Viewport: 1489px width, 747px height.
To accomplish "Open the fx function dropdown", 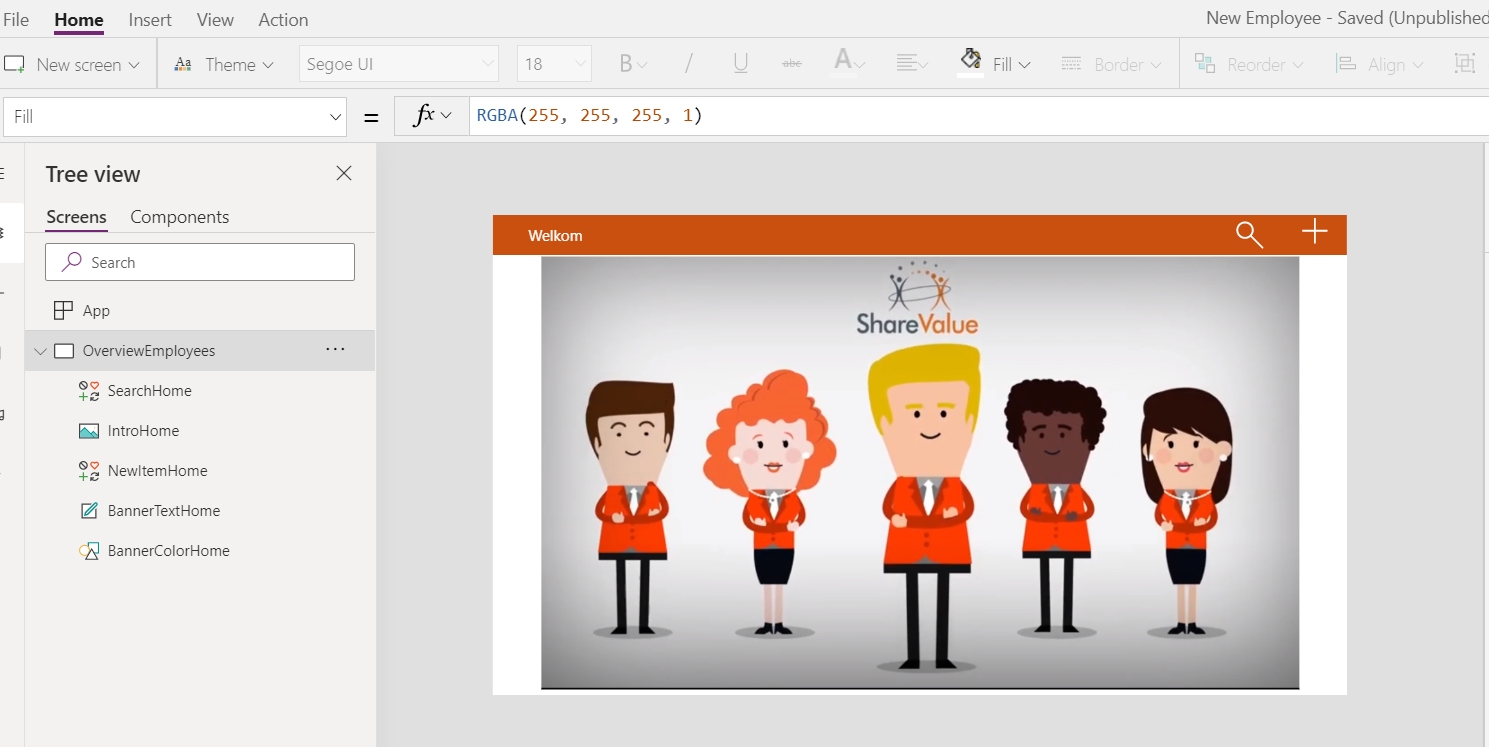I will tap(432, 116).
